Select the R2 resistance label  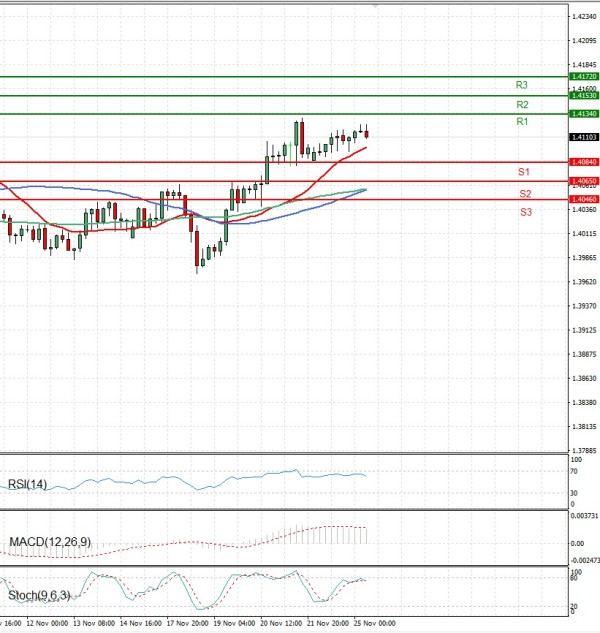tap(522, 104)
